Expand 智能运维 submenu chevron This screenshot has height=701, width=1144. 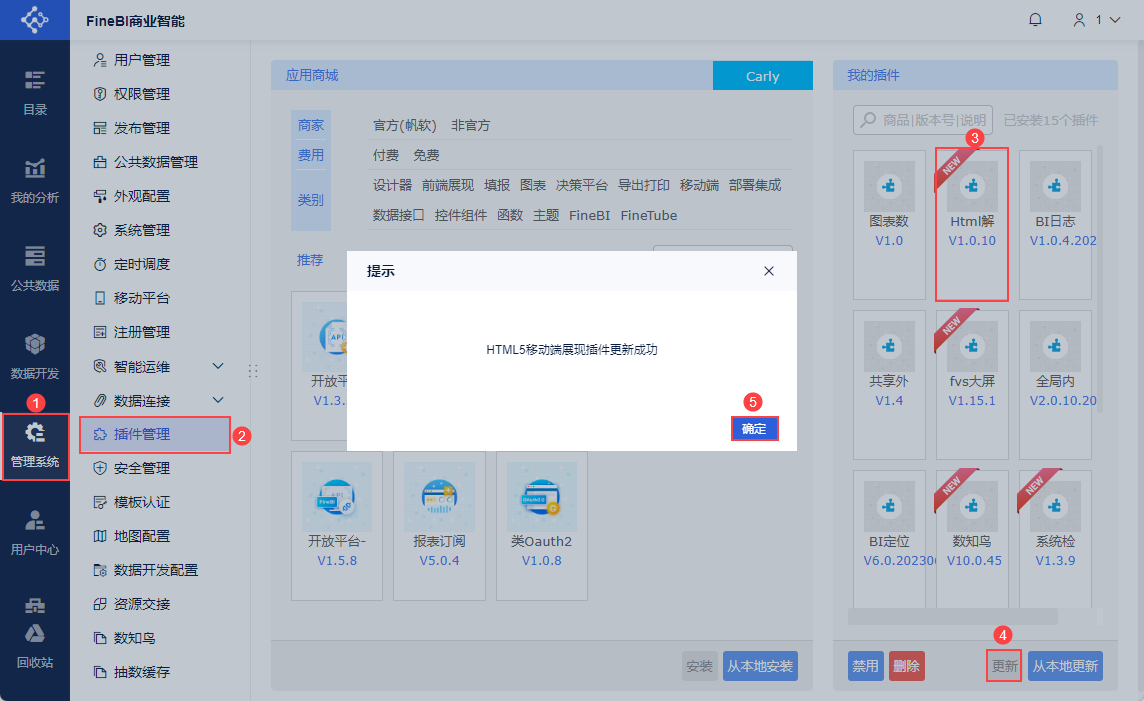217,366
